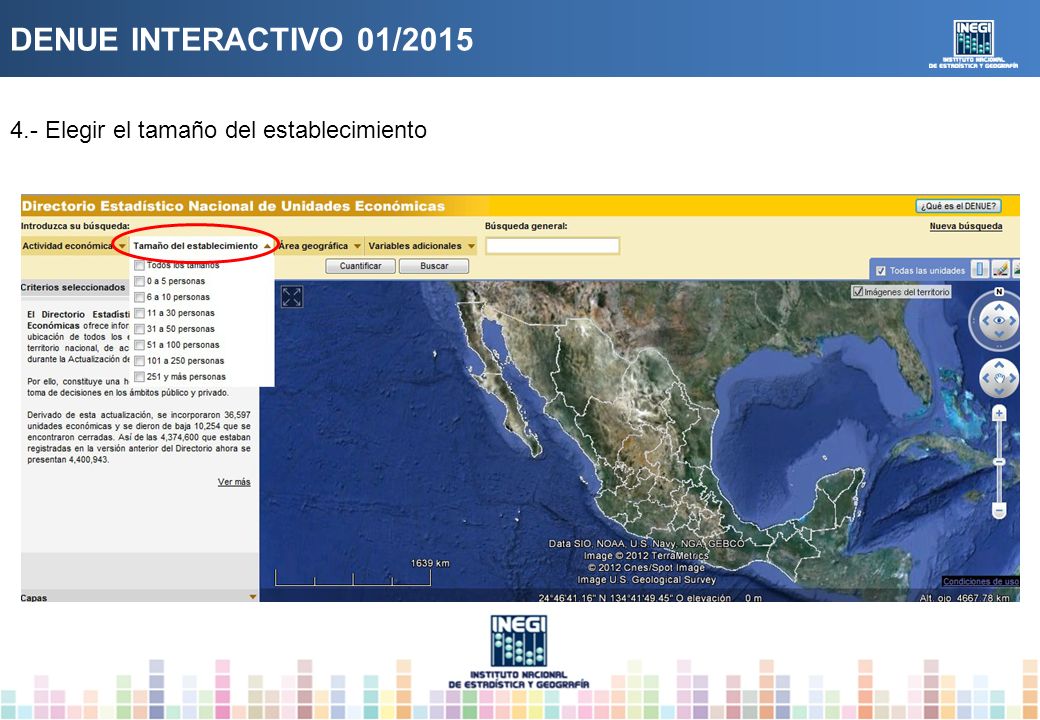This screenshot has width=1040, height=720.
Task: Check the Todos los tamaños checkbox
Action: [x=139, y=265]
